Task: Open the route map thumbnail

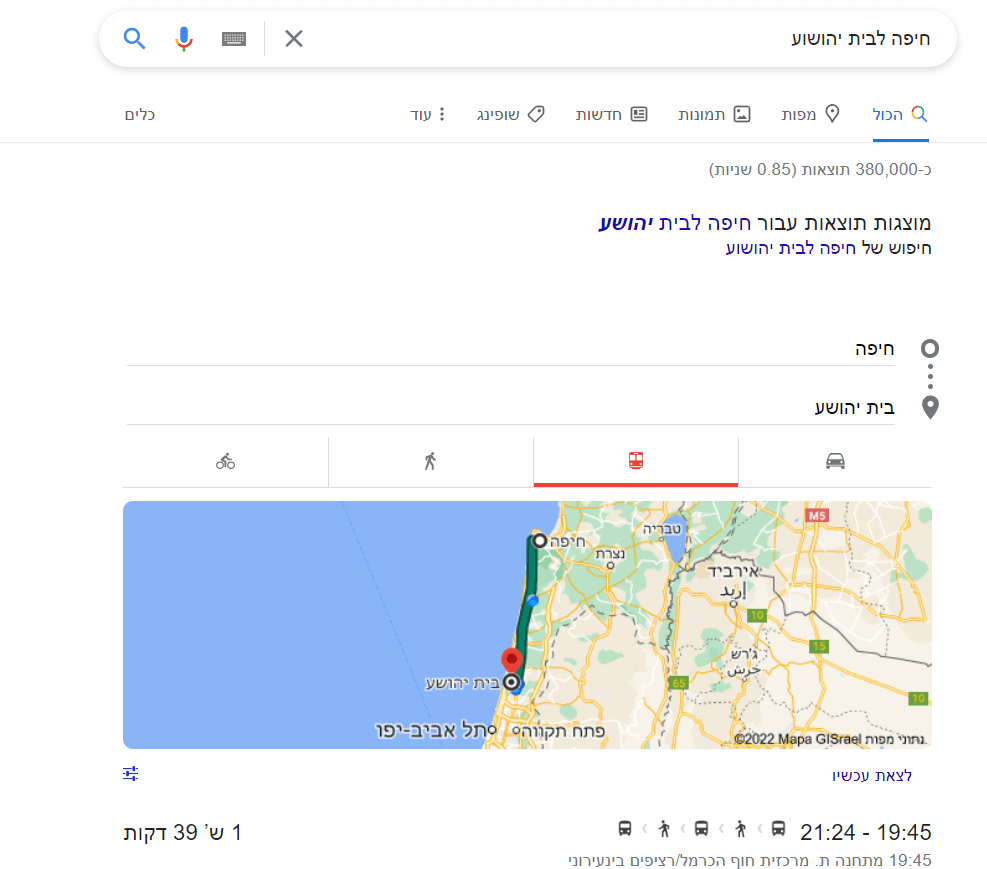Action: [527, 625]
